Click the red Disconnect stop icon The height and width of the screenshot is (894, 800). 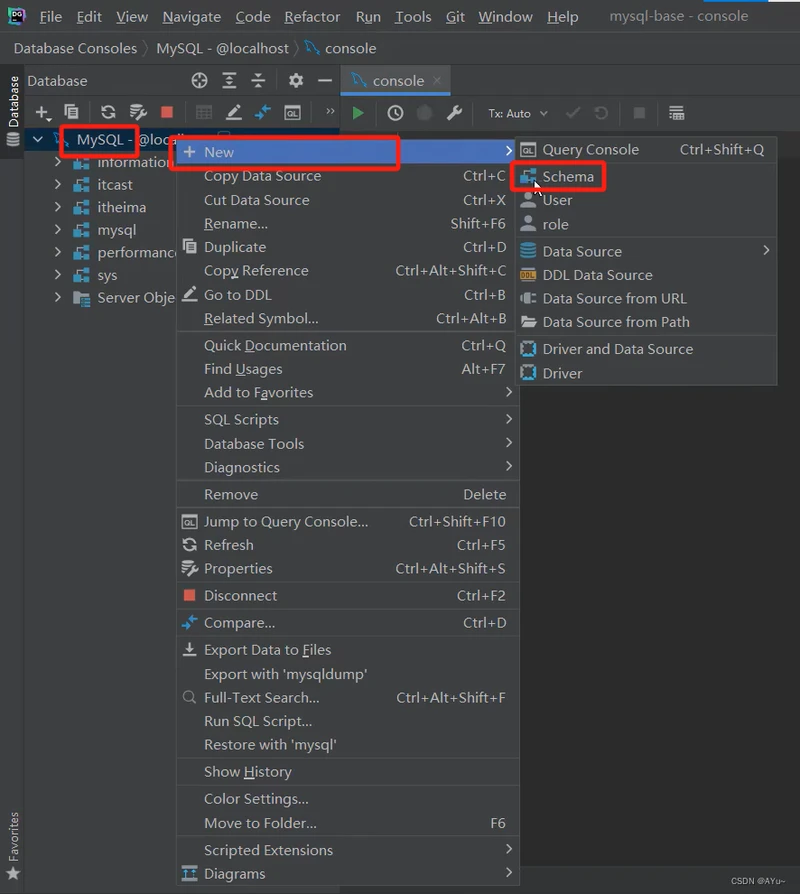tap(167, 112)
